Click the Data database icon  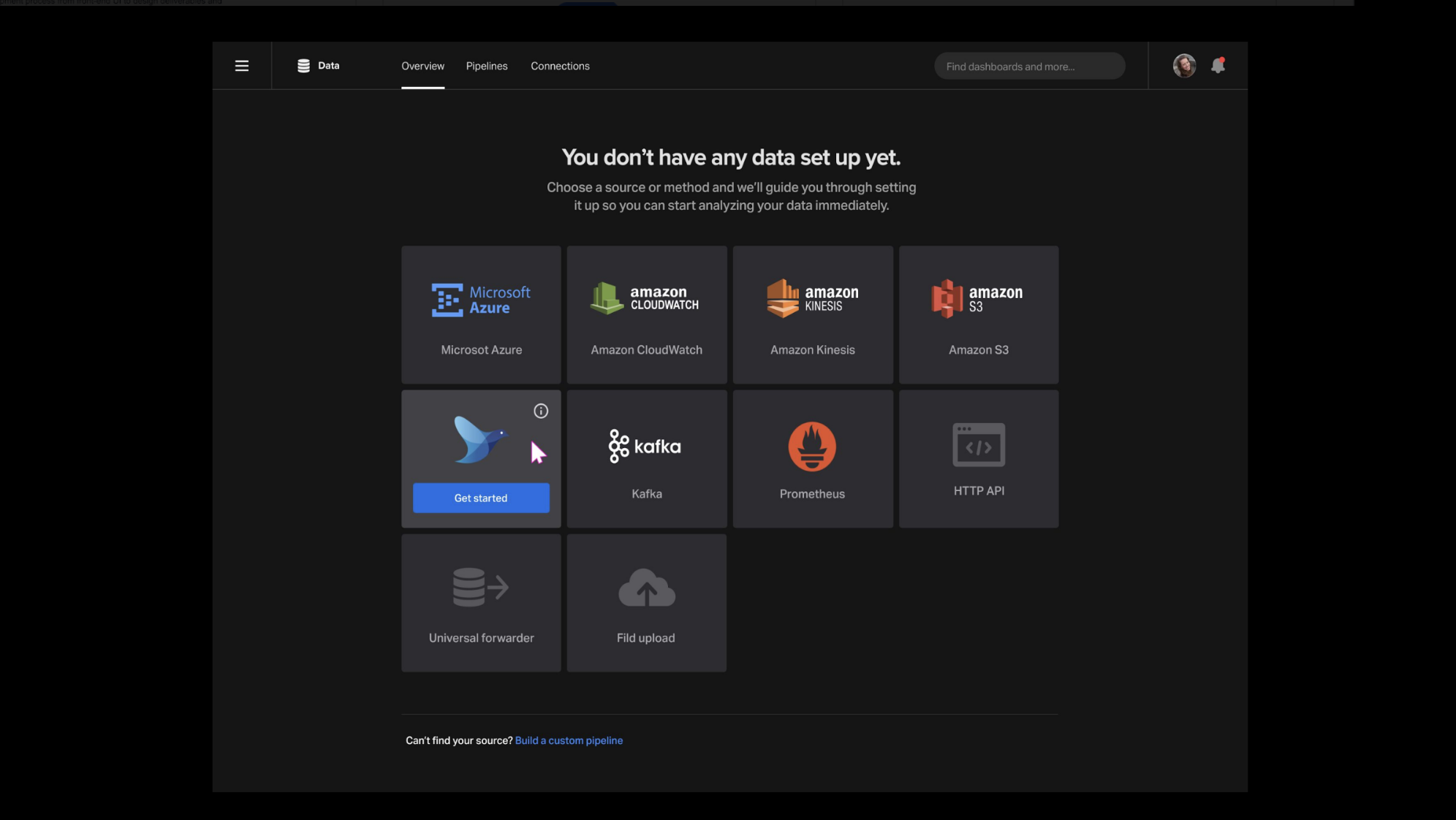[x=303, y=66]
